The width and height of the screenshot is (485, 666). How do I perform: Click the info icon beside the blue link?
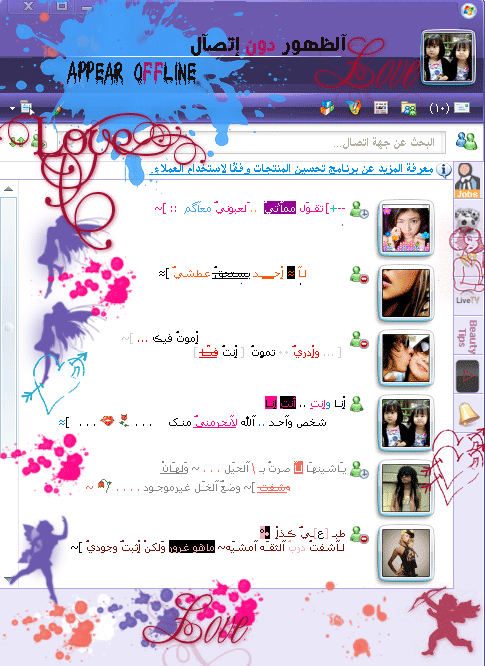coord(444,170)
